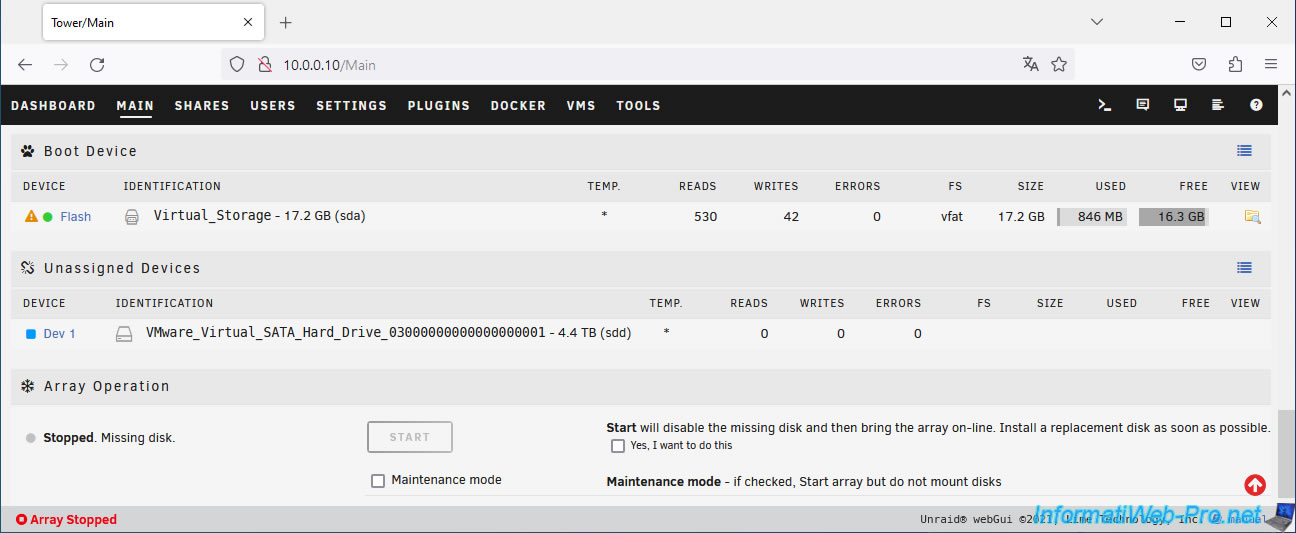
Task: Check 'Yes, I want to do this'
Action: (x=618, y=446)
